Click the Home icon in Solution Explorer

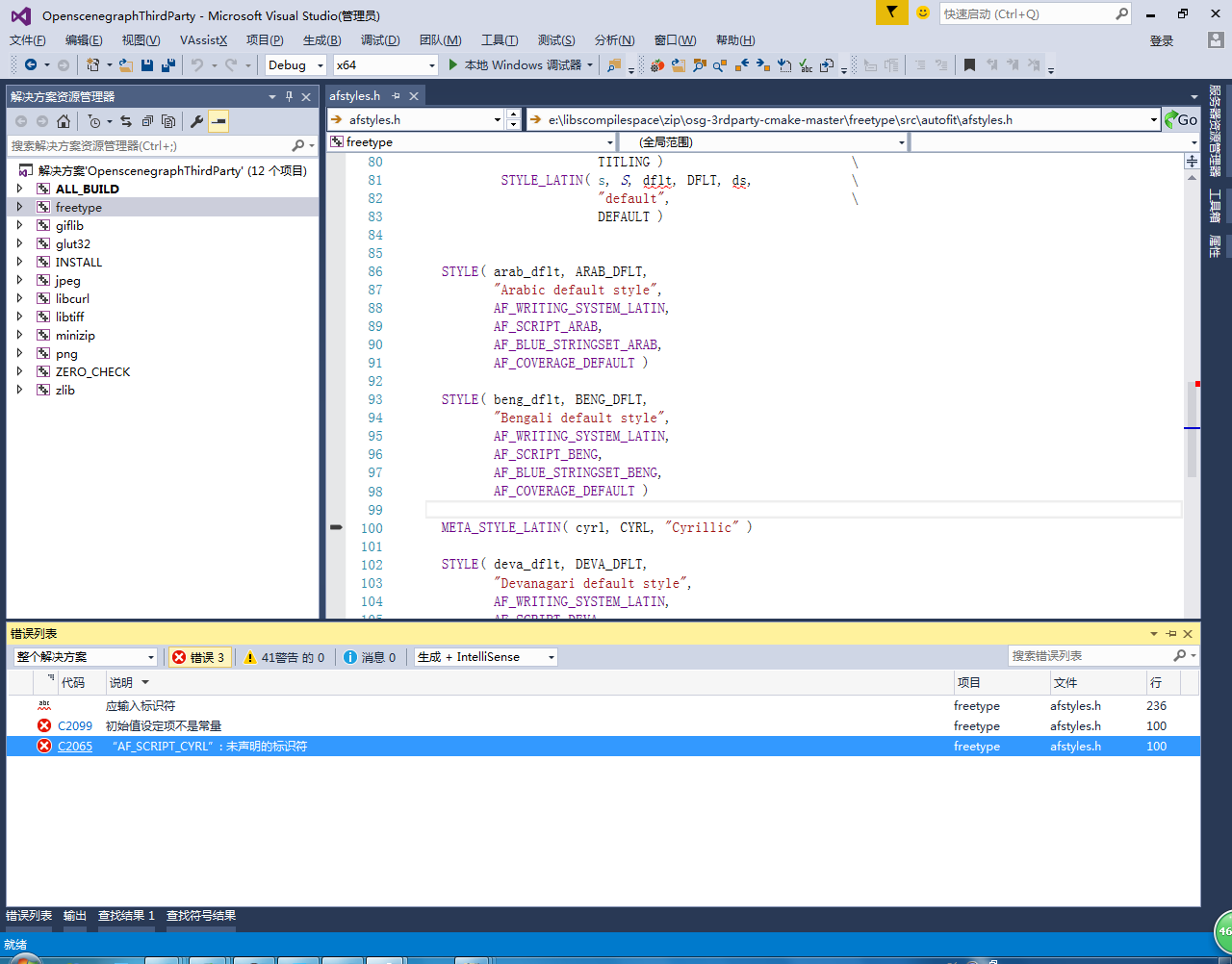[64, 121]
